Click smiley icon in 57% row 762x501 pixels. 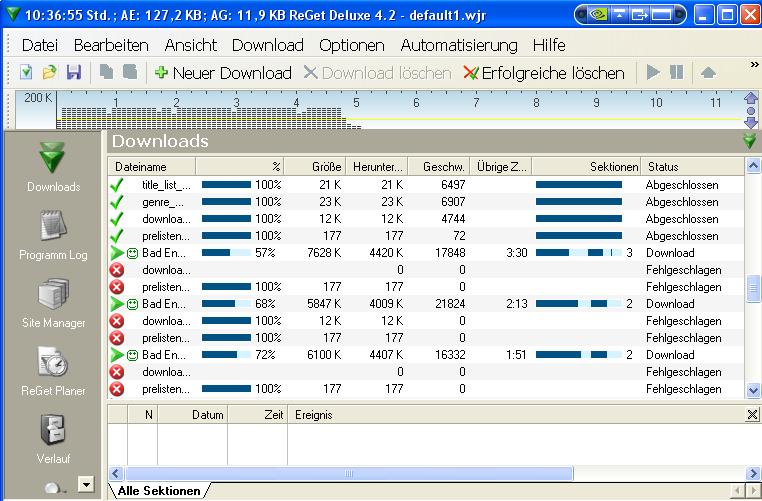pos(132,253)
